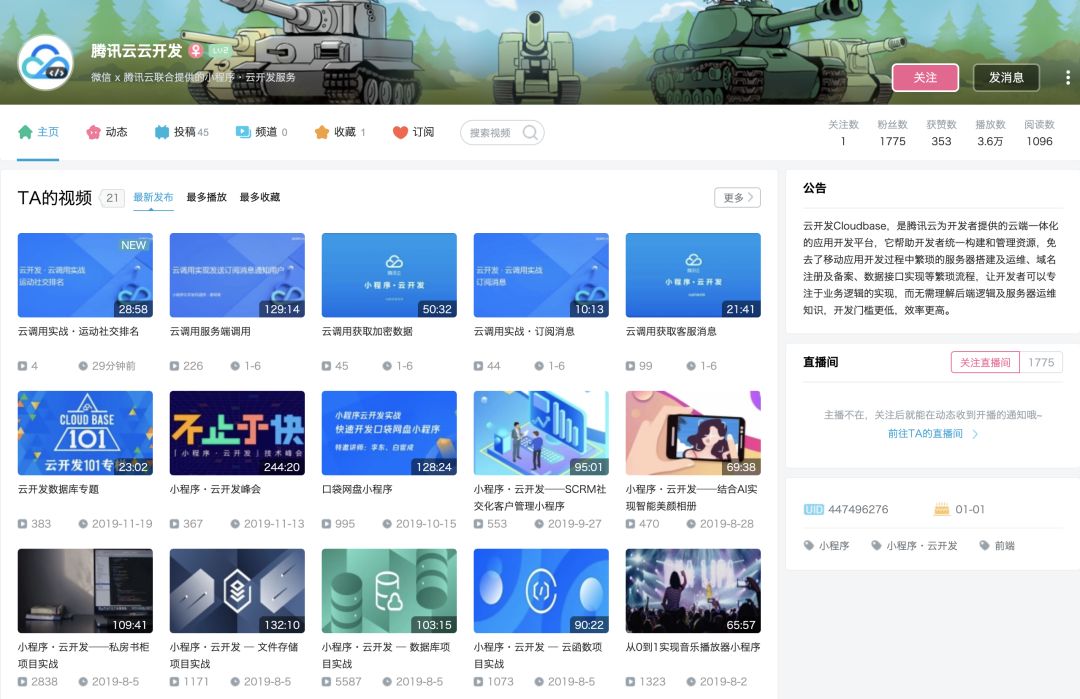
Task: Open the 云调用获取客服消息 video thumbnail
Action: (x=693, y=275)
